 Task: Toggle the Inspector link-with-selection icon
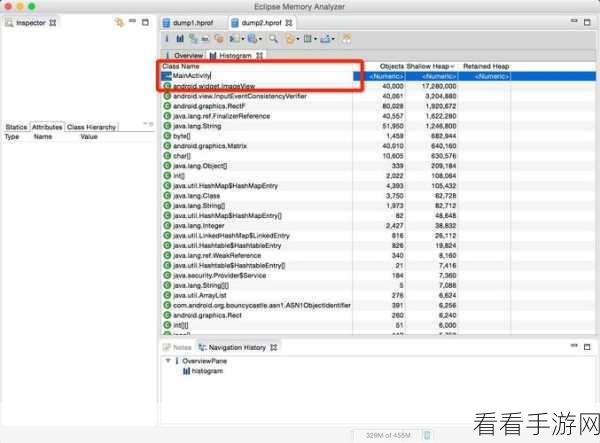[119, 23]
